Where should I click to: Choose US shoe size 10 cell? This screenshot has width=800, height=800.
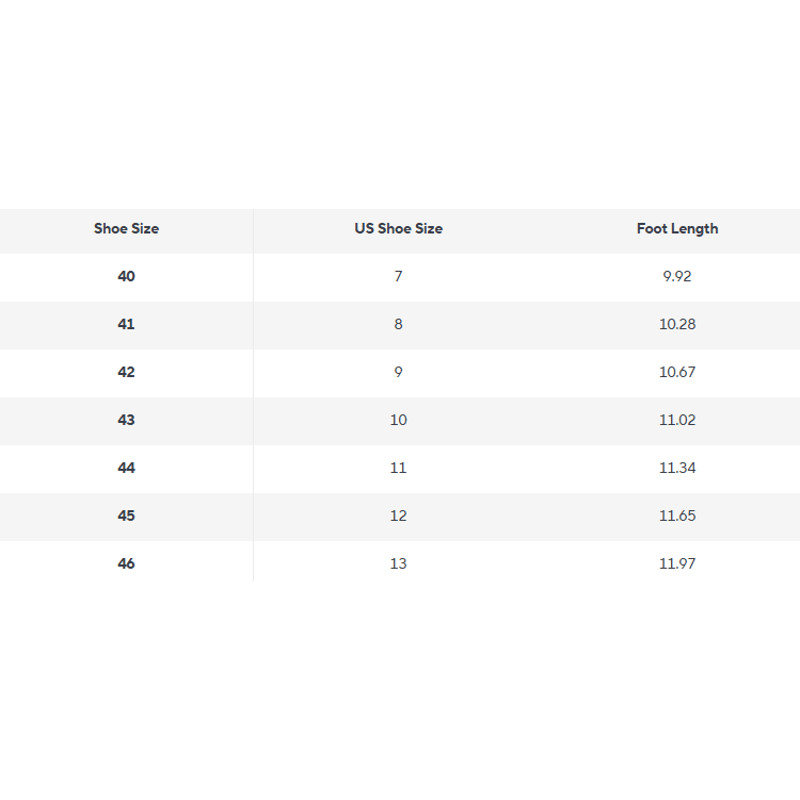pos(398,420)
